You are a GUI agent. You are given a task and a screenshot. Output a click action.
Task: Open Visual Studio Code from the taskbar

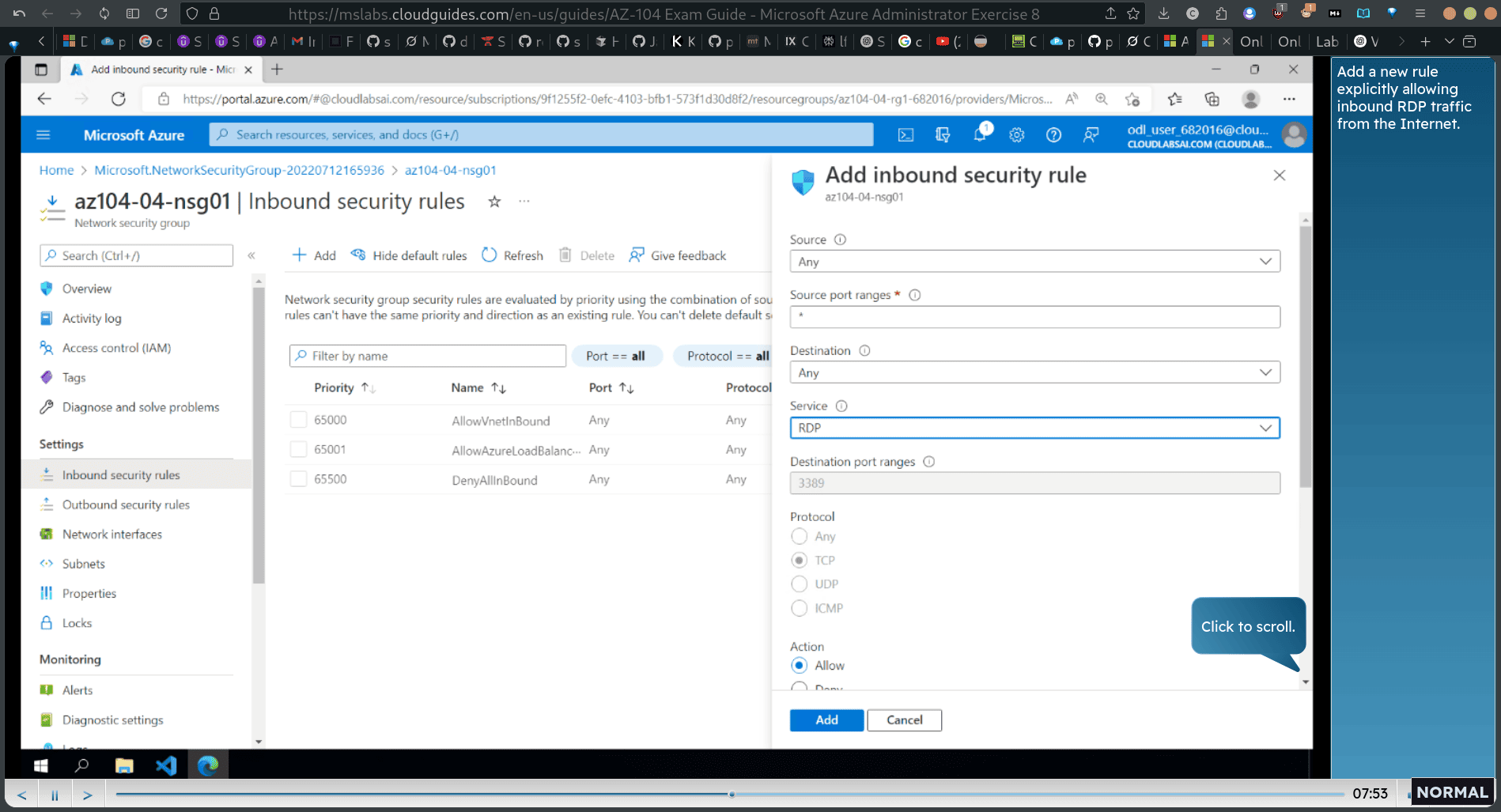pos(166,765)
